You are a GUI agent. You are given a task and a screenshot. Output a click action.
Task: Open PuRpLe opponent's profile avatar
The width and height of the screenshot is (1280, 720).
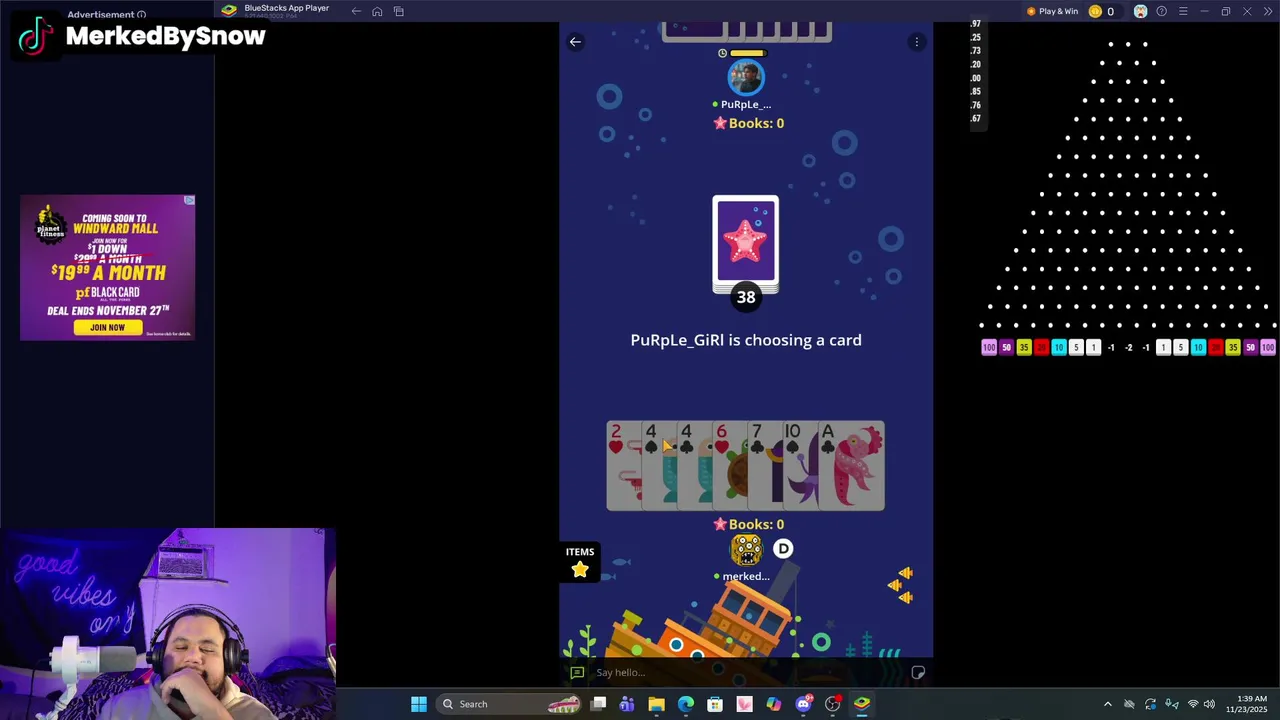745,77
